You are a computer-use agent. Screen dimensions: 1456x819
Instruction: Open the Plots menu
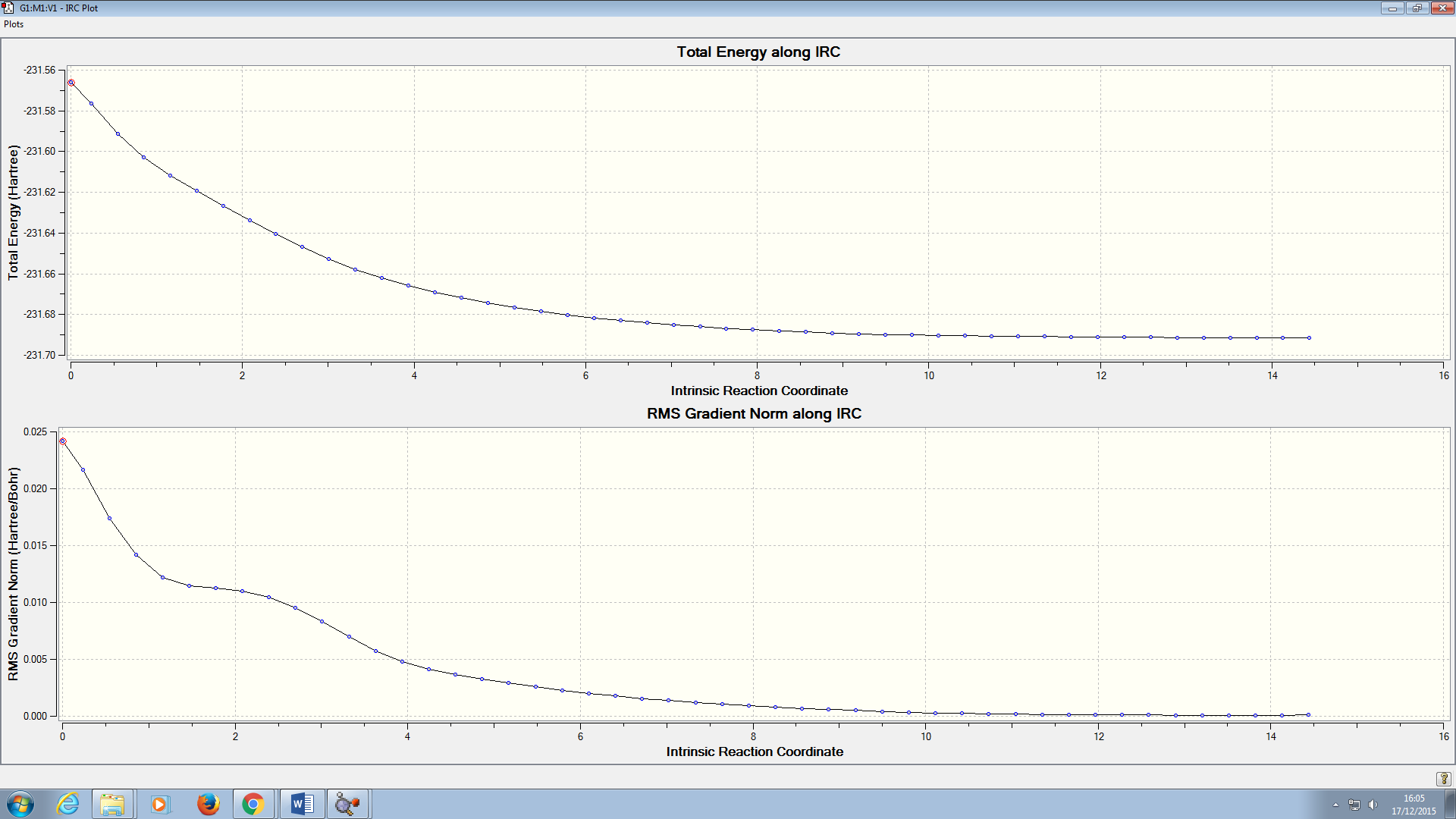[x=14, y=24]
